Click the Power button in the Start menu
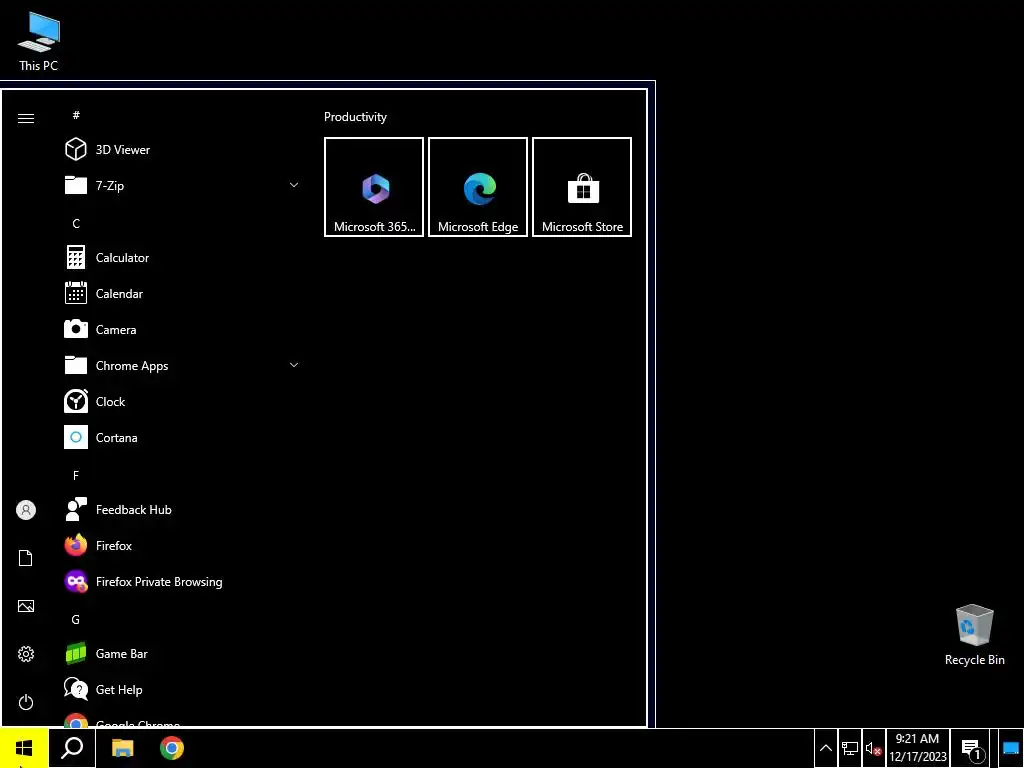The height and width of the screenshot is (768, 1024). pyautogui.click(x=26, y=702)
